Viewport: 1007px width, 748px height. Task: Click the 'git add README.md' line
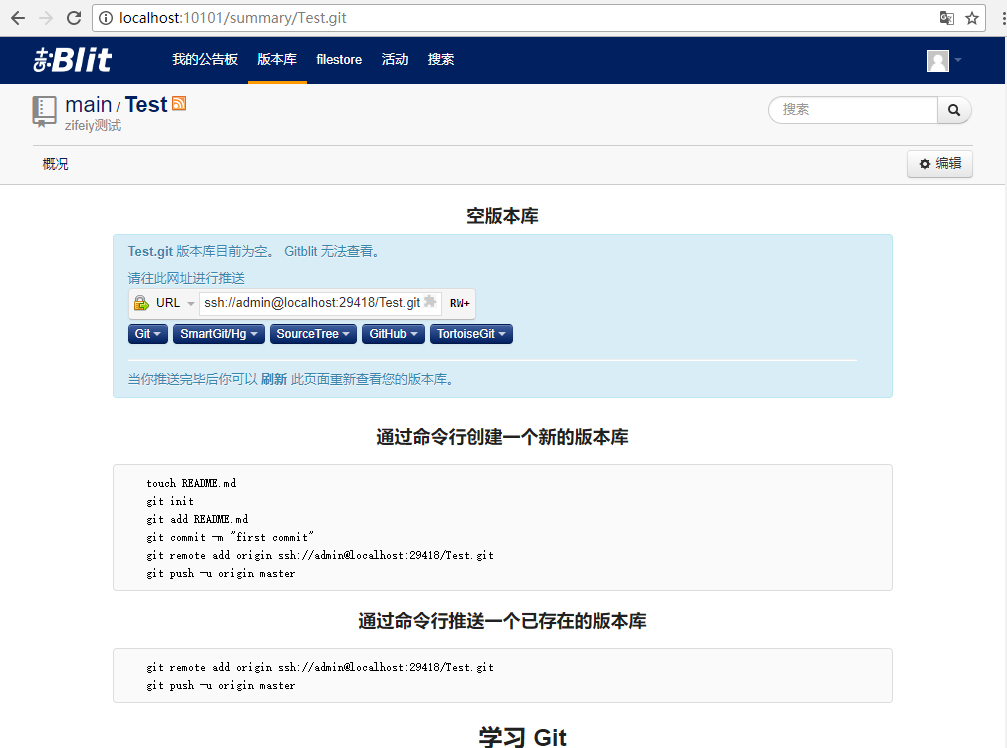click(197, 519)
